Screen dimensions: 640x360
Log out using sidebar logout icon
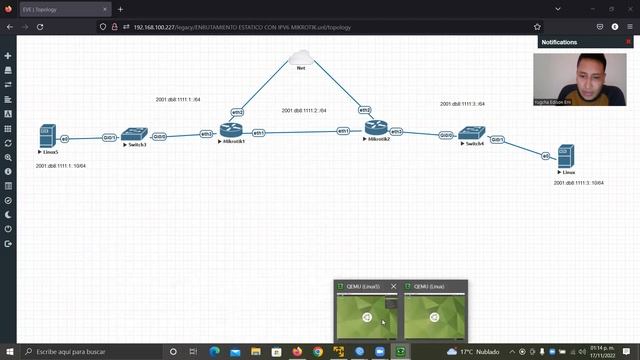(x=8, y=244)
